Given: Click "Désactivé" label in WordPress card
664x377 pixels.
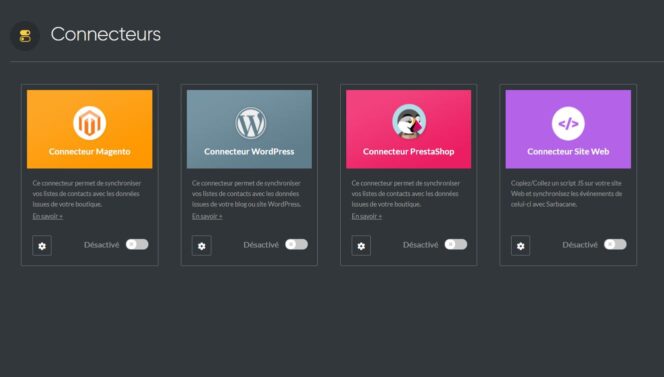Looking at the screenshot, I should click(261, 245).
